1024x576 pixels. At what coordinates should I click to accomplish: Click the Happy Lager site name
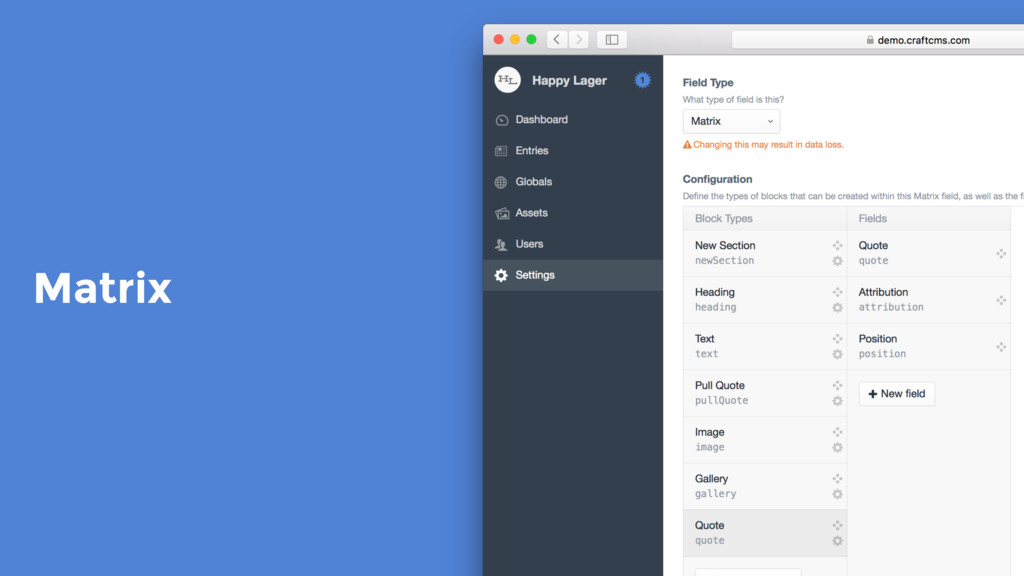pyautogui.click(x=569, y=80)
